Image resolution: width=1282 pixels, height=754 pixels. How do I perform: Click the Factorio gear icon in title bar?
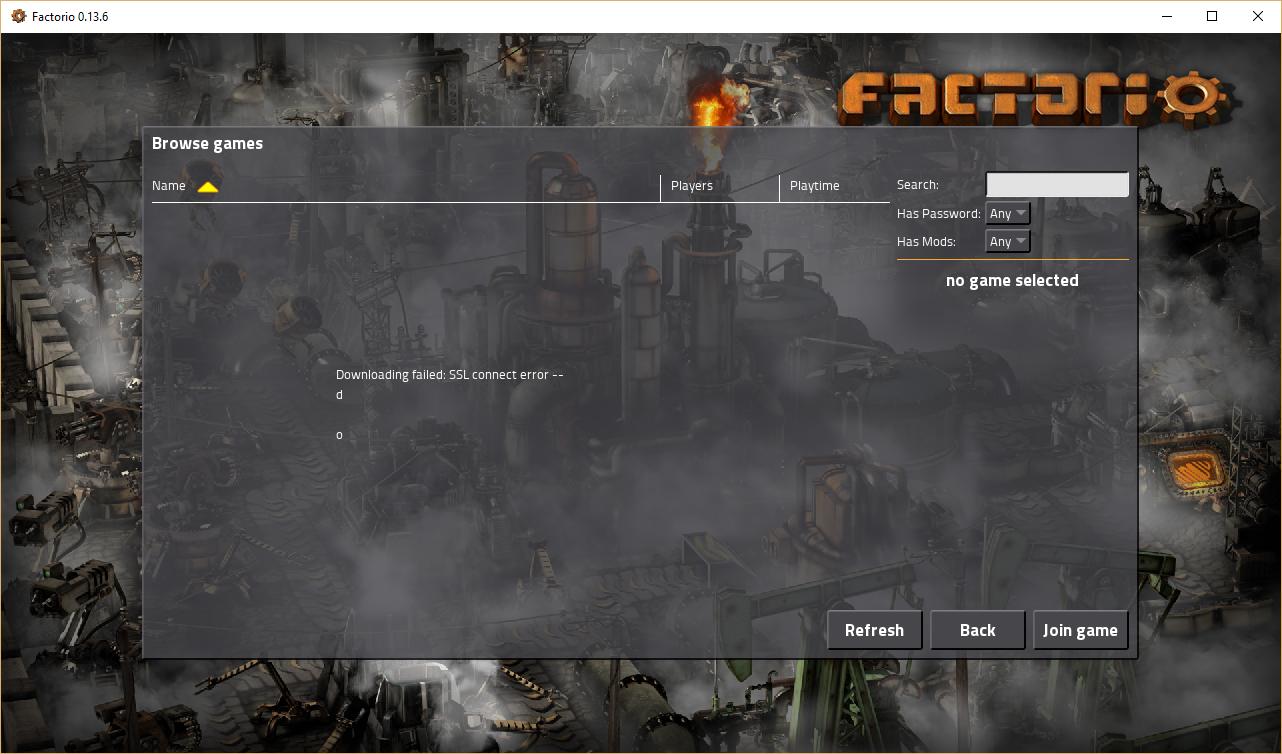18,16
